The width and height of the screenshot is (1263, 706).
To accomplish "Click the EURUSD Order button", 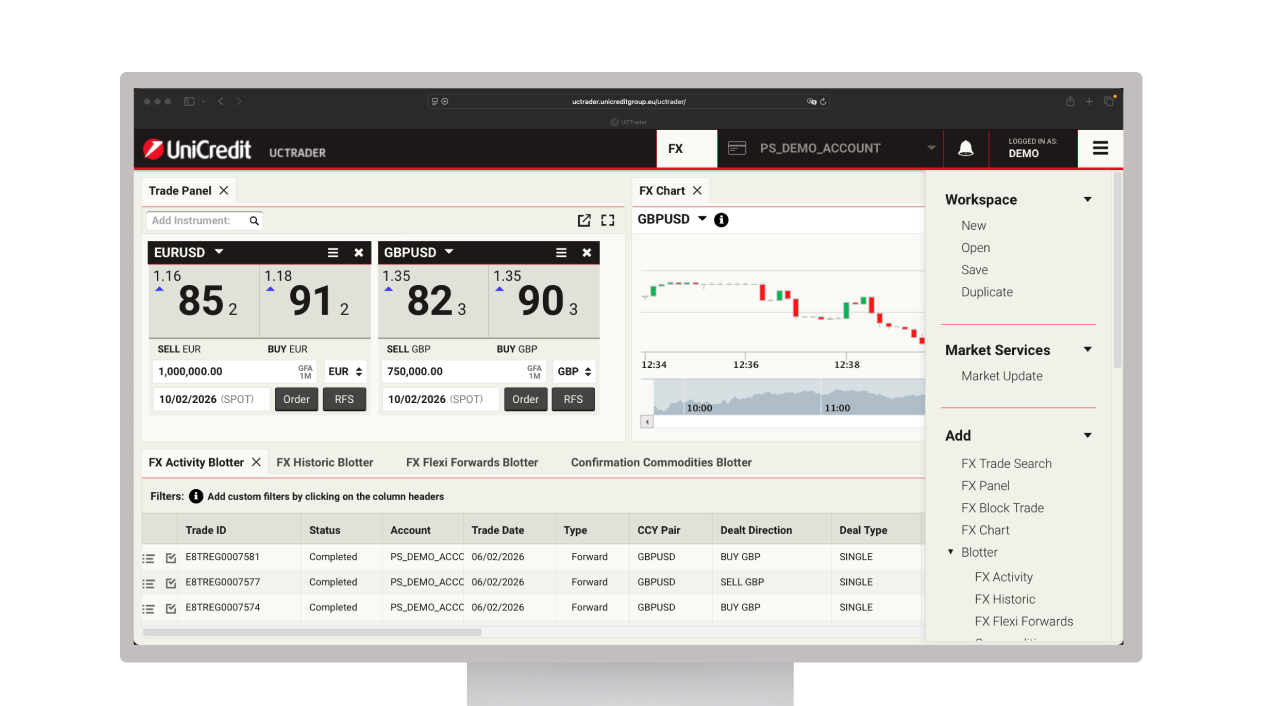I will (x=296, y=399).
